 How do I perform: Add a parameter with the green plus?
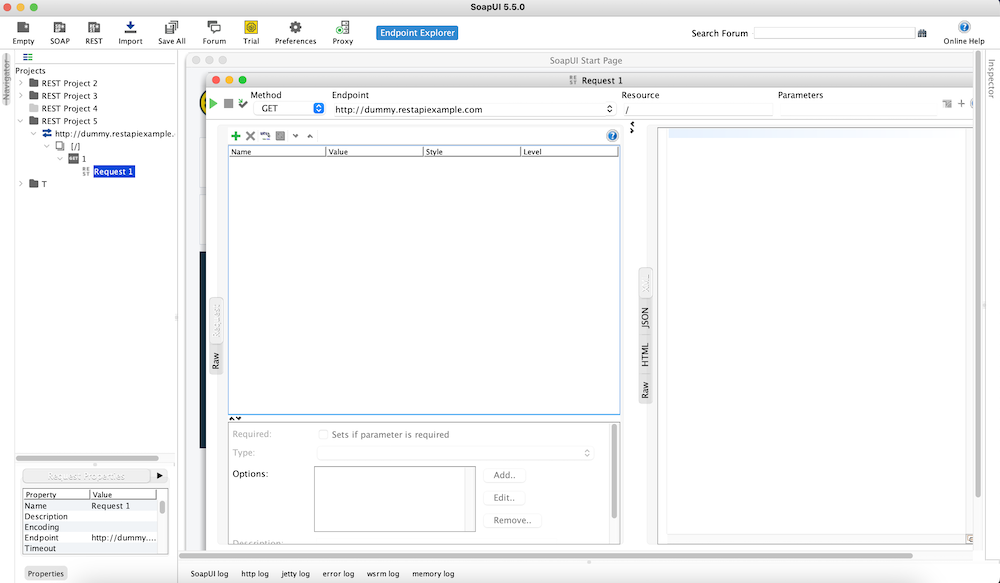(235, 136)
